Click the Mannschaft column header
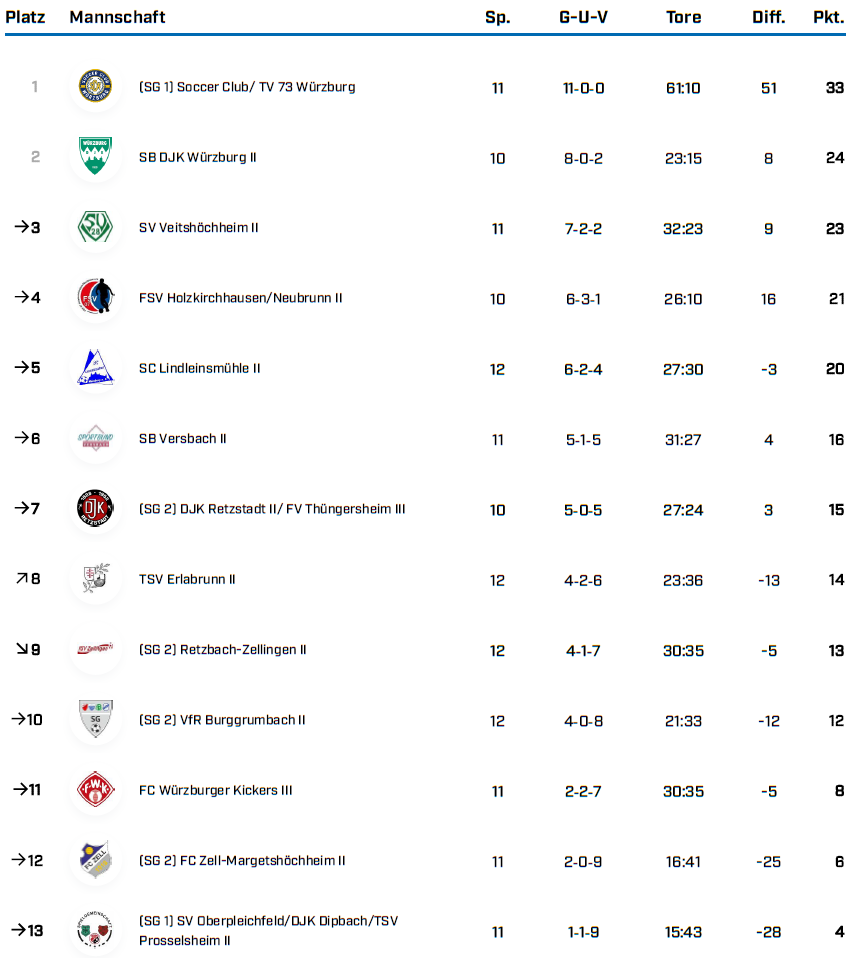 (117, 17)
